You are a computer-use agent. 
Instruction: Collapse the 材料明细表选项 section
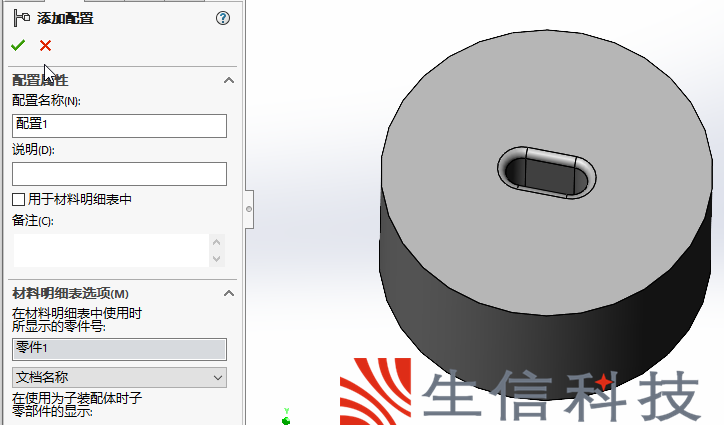229,293
